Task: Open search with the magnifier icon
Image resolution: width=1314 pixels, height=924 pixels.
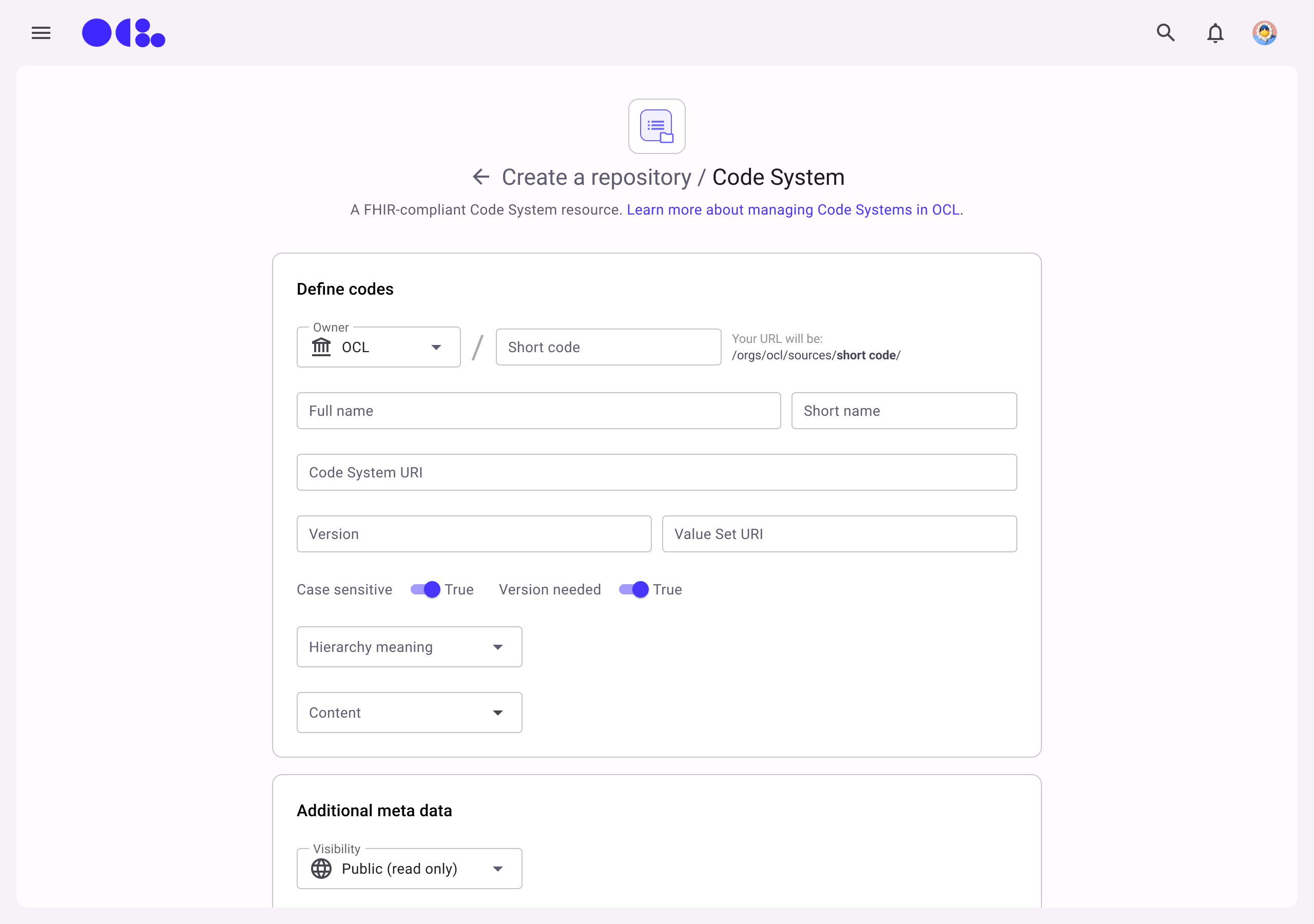Action: point(1165,33)
